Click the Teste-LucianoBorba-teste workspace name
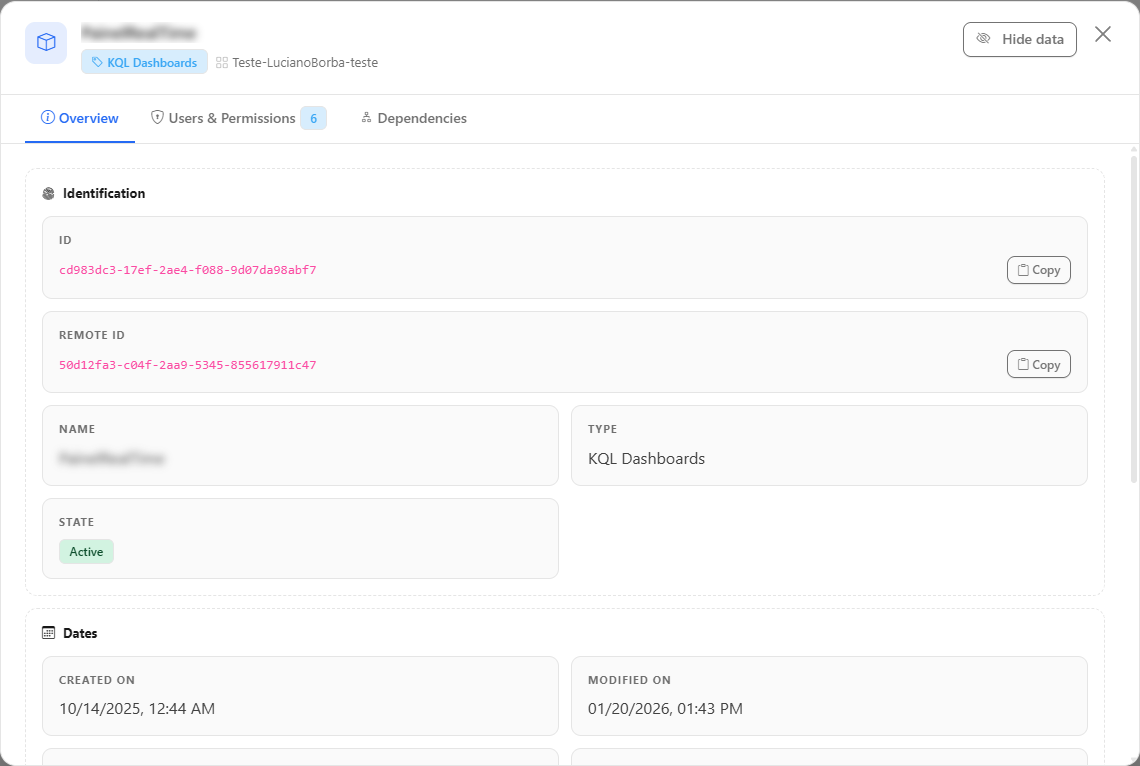The width and height of the screenshot is (1140, 766). pyautogui.click(x=305, y=63)
